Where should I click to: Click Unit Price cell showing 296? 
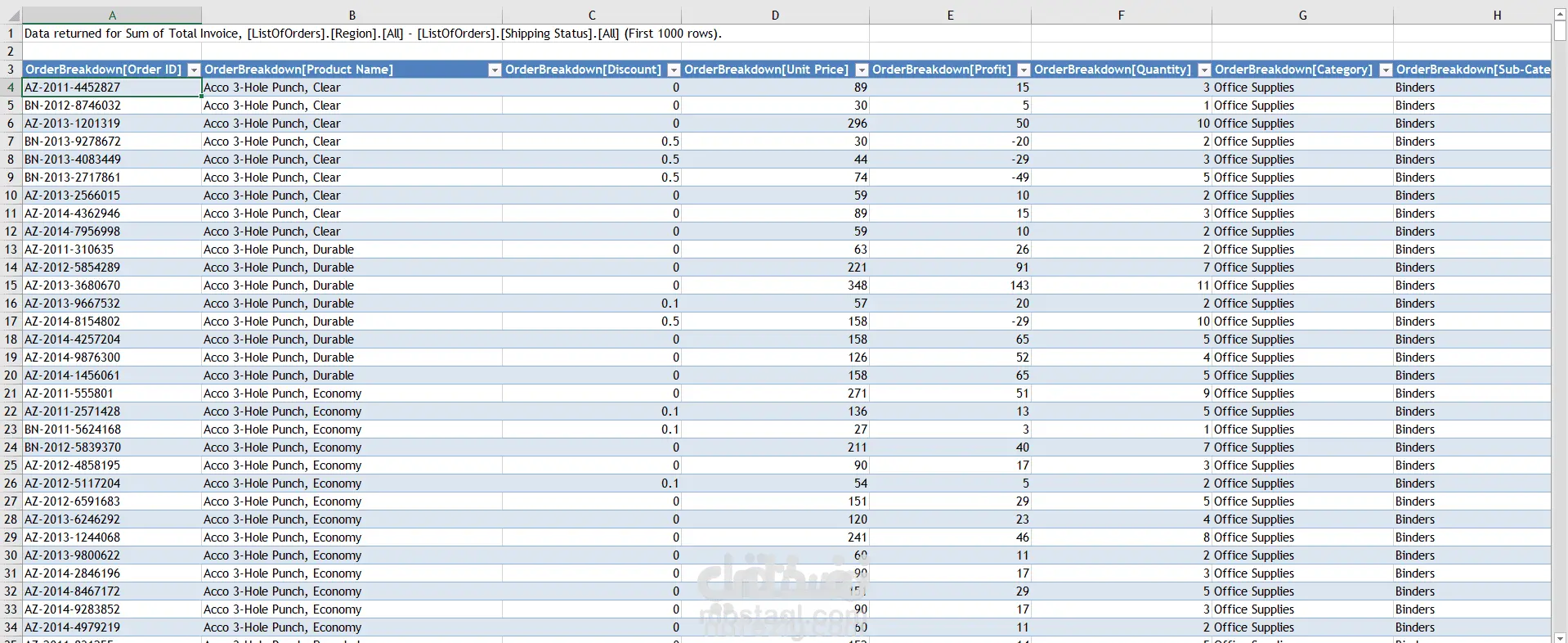point(775,124)
